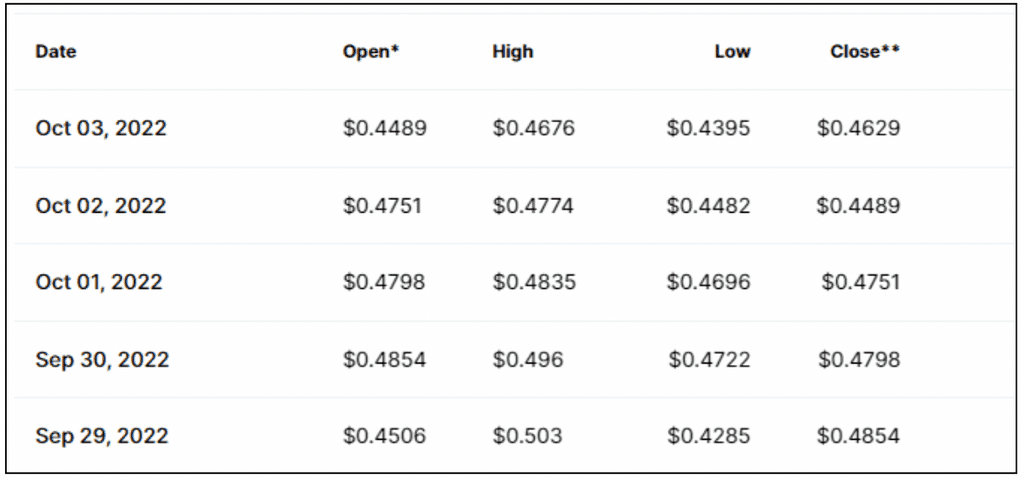The image size is (1024, 479).
Task: Select the Sep 30, 2022 date cell
Action: pos(103,359)
